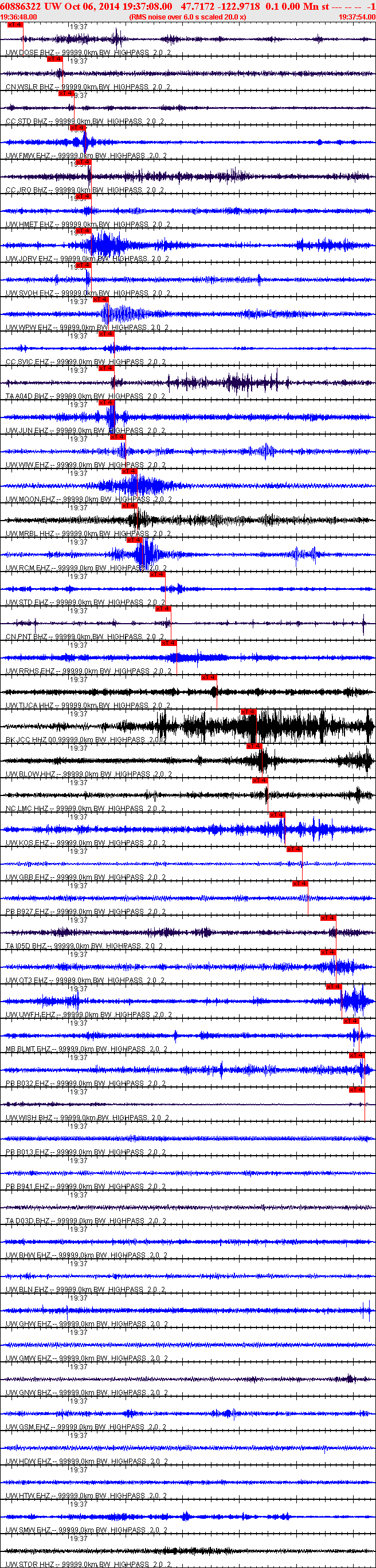Click the RMS noise scaling note

click(x=187, y=17)
